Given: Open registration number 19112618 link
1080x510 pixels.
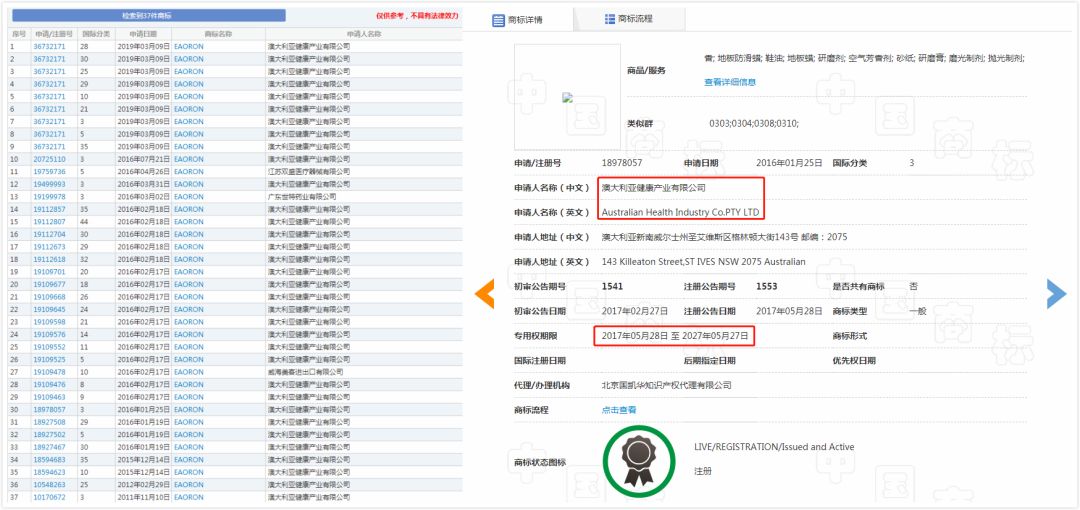Looking at the screenshot, I should 49,259.
